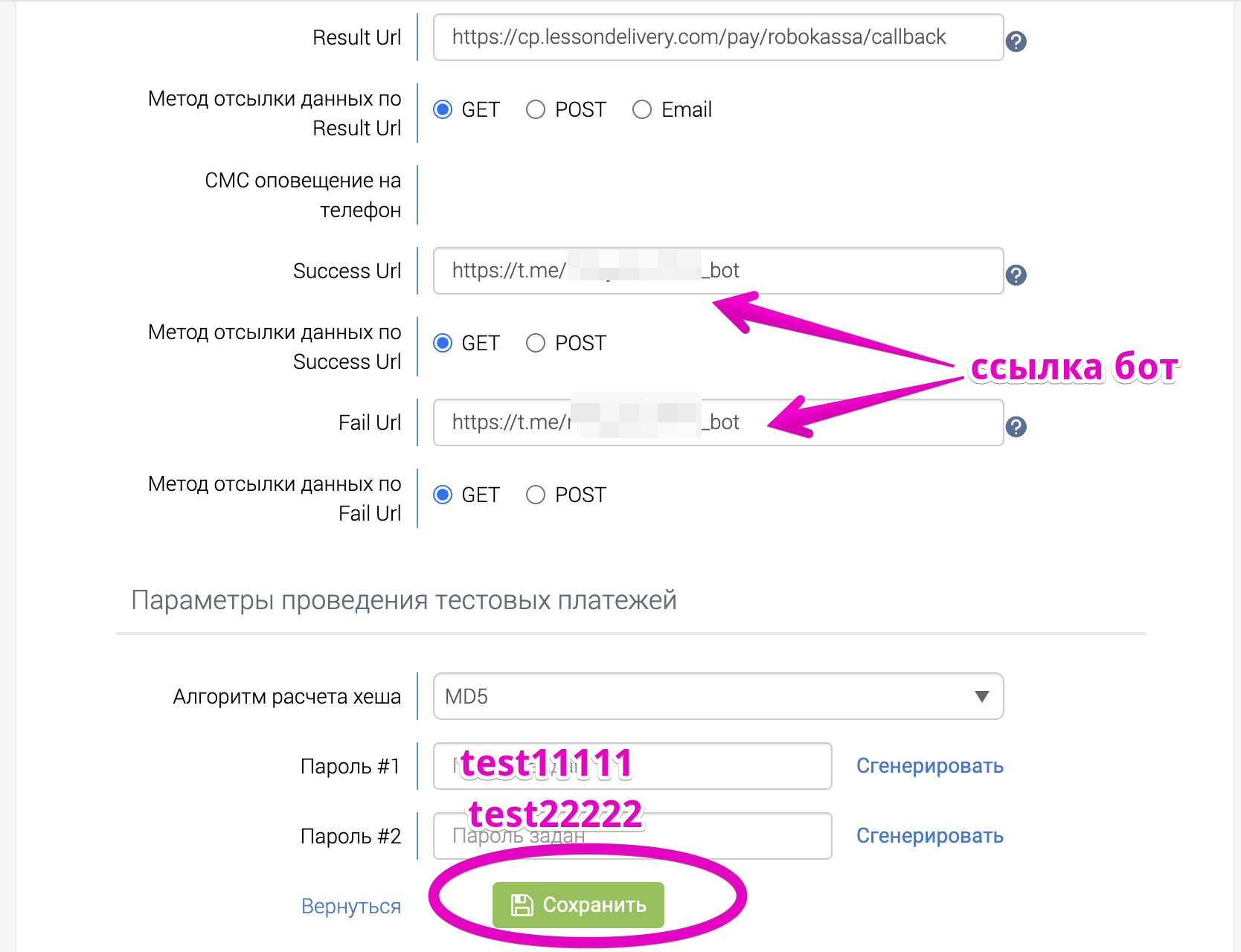
Task: Open help icon next to Fail Url
Action: click(x=1016, y=427)
